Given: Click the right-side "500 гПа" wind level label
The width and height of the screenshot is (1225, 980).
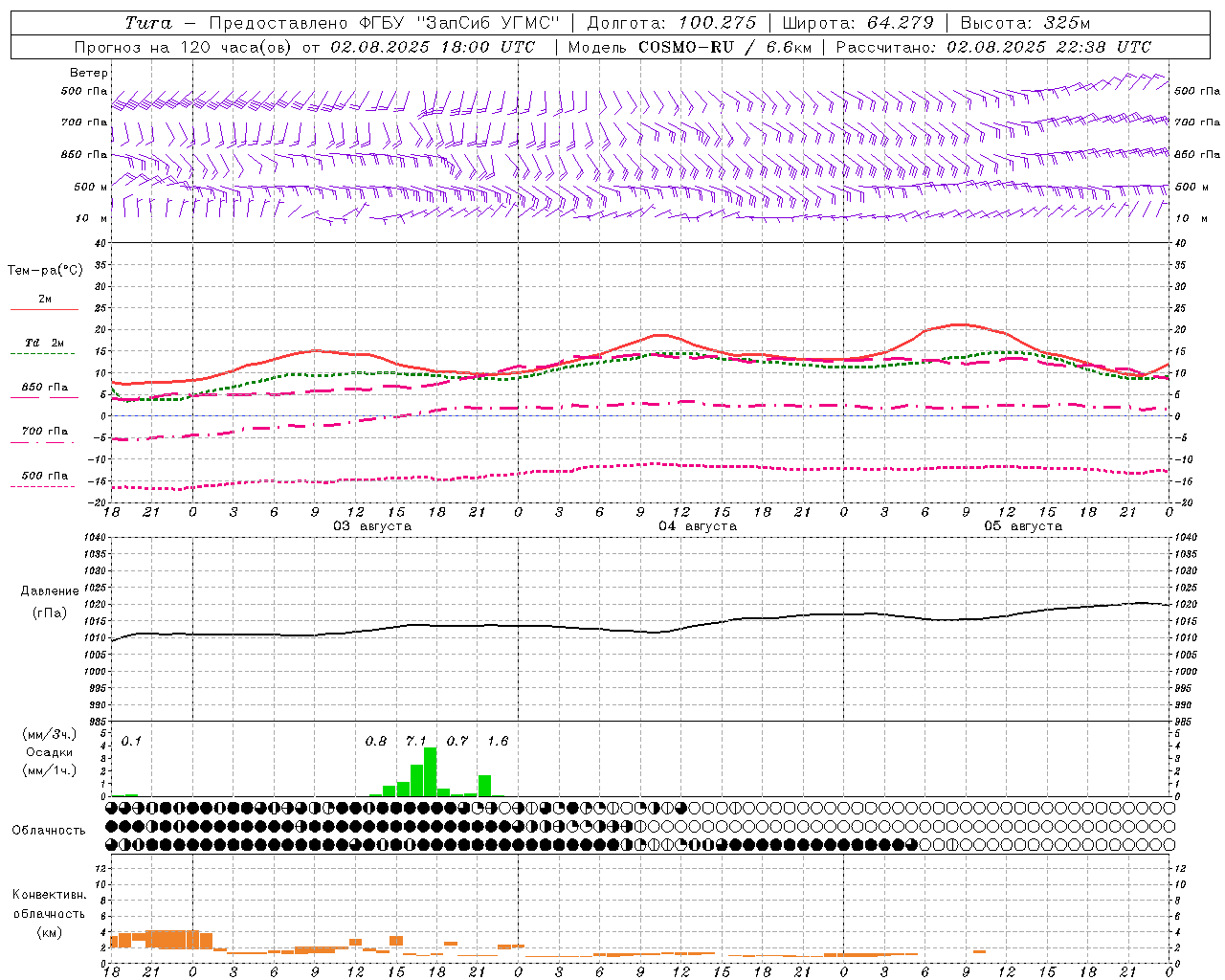Looking at the screenshot, I should coord(1197,91).
